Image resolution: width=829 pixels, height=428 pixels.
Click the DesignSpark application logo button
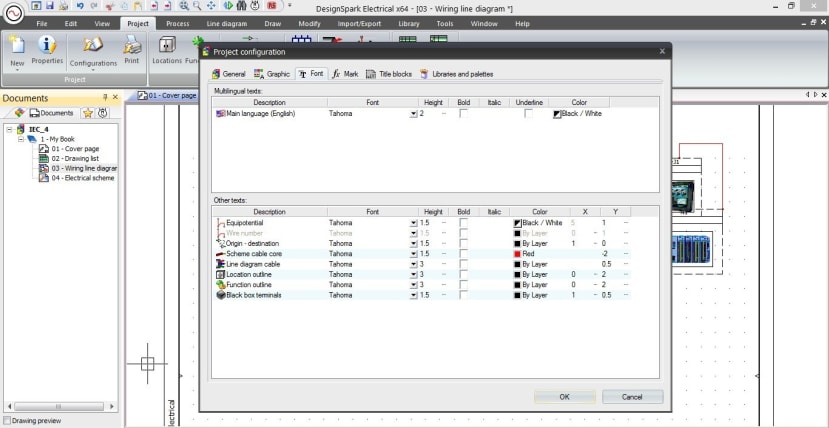tap(13, 13)
